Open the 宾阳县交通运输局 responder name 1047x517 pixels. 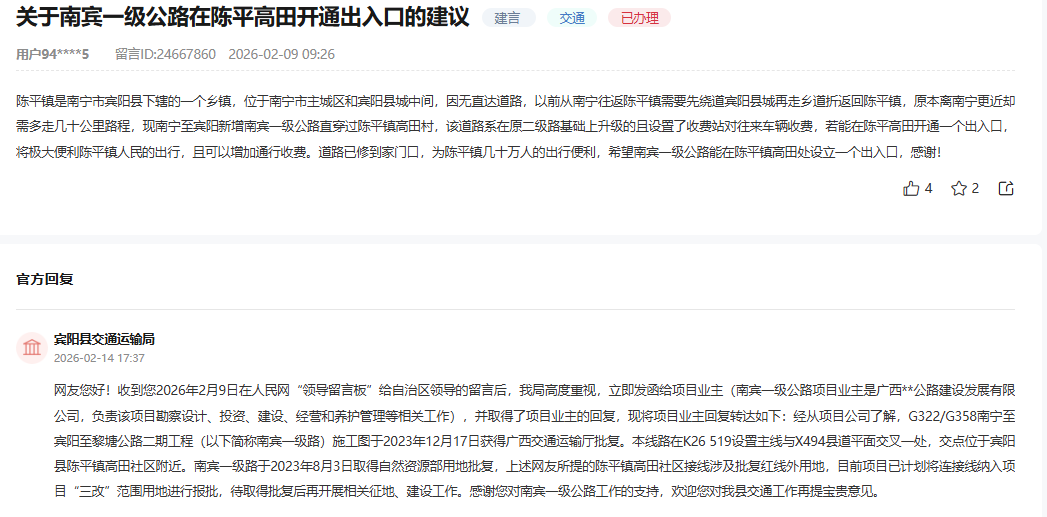104,339
